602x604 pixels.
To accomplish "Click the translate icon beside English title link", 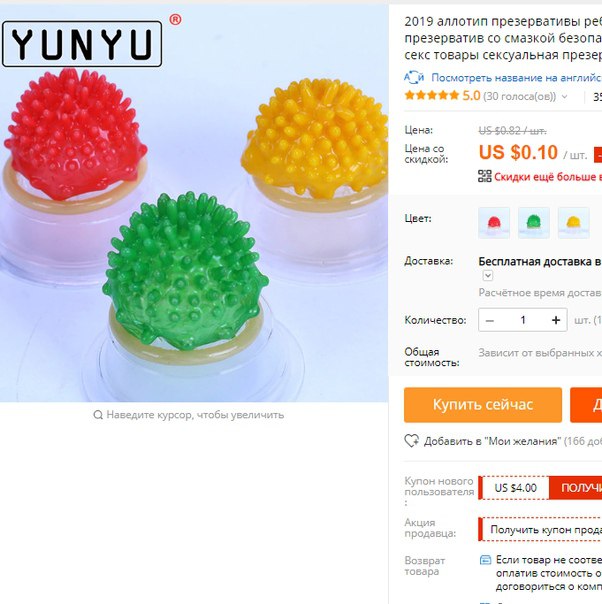I will (414, 77).
